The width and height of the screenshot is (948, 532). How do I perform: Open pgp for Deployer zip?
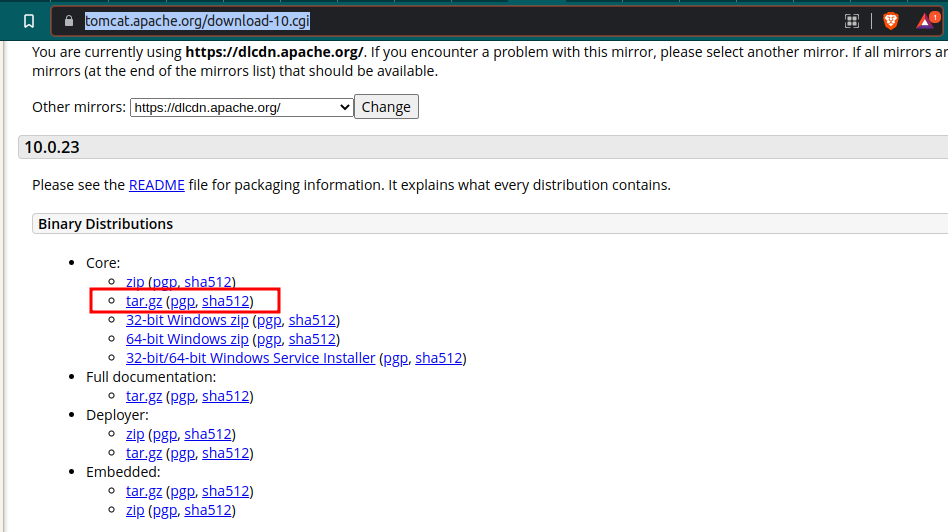[x=165, y=434]
